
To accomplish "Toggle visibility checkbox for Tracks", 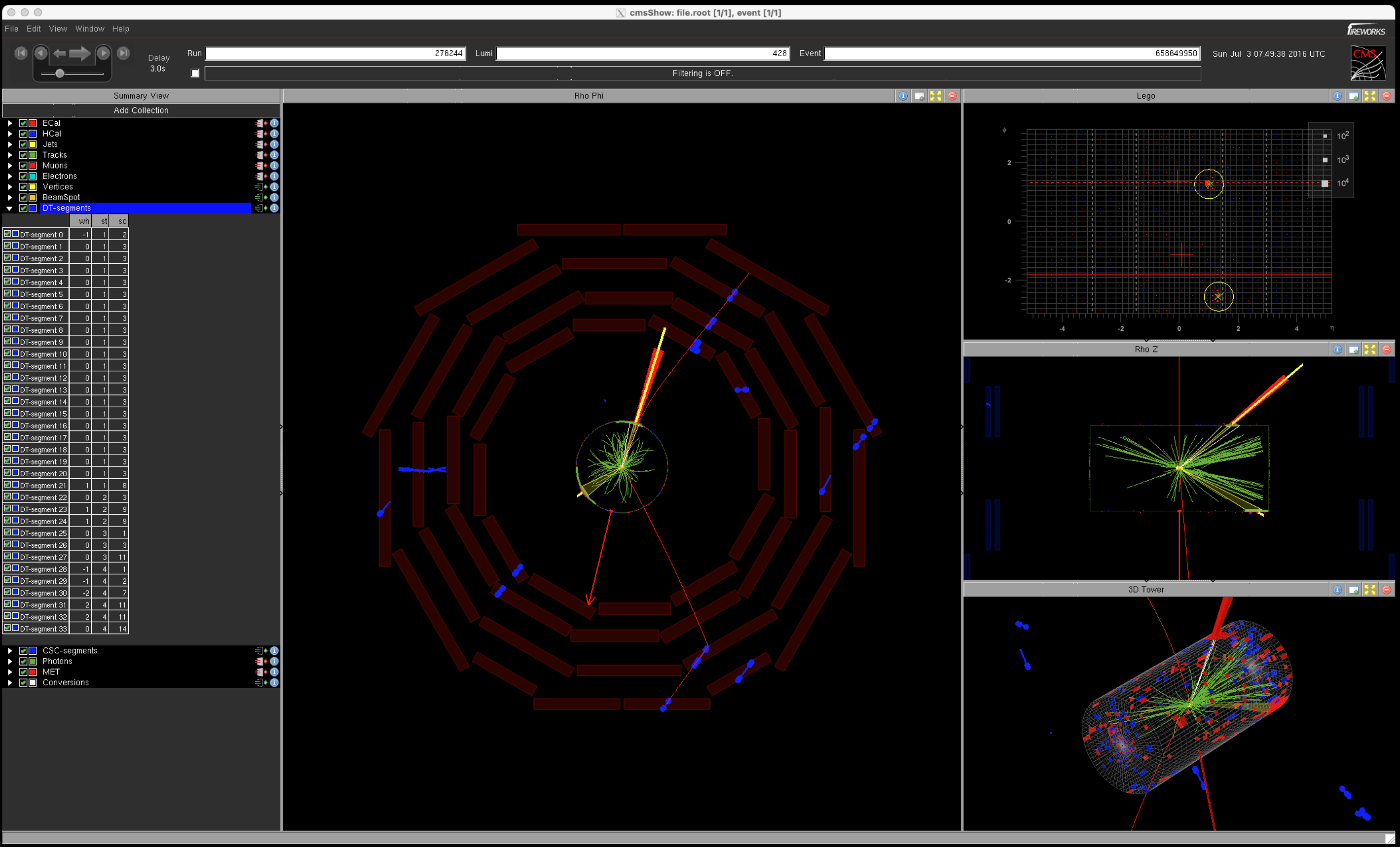I will point(23,155).
